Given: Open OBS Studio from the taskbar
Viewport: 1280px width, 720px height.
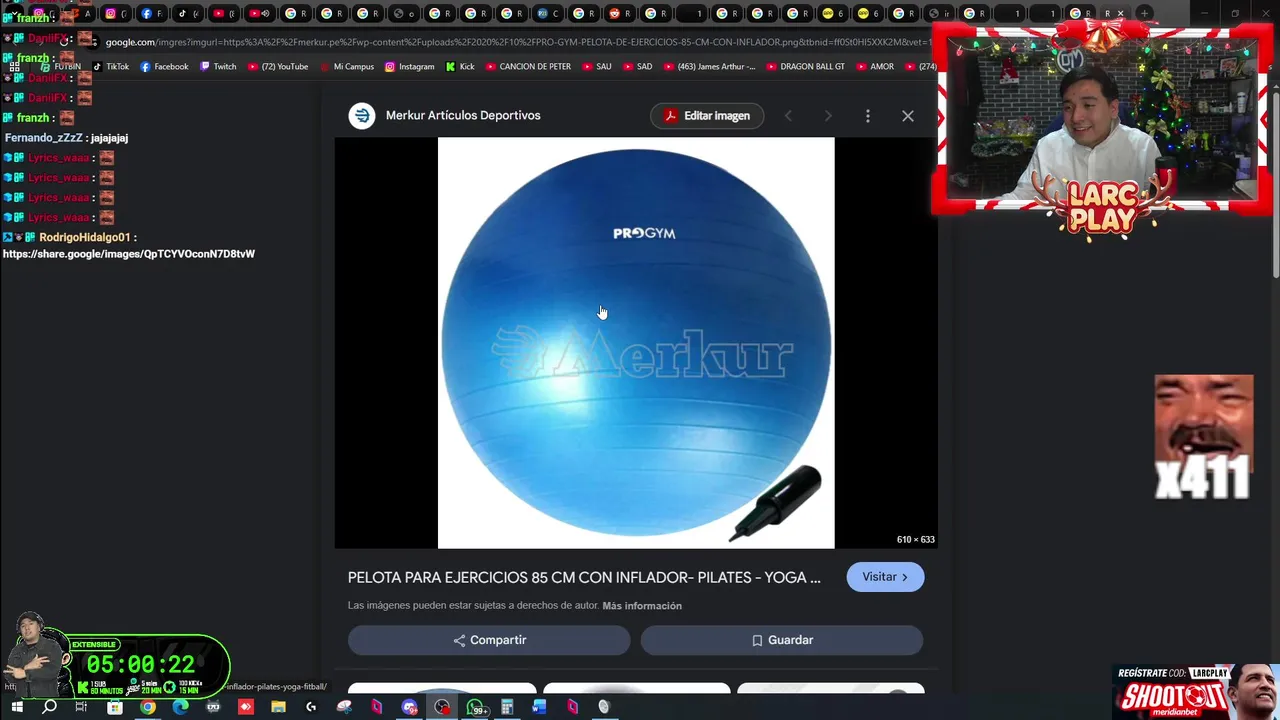Looking at the screenshot, I should click(442, 707).
